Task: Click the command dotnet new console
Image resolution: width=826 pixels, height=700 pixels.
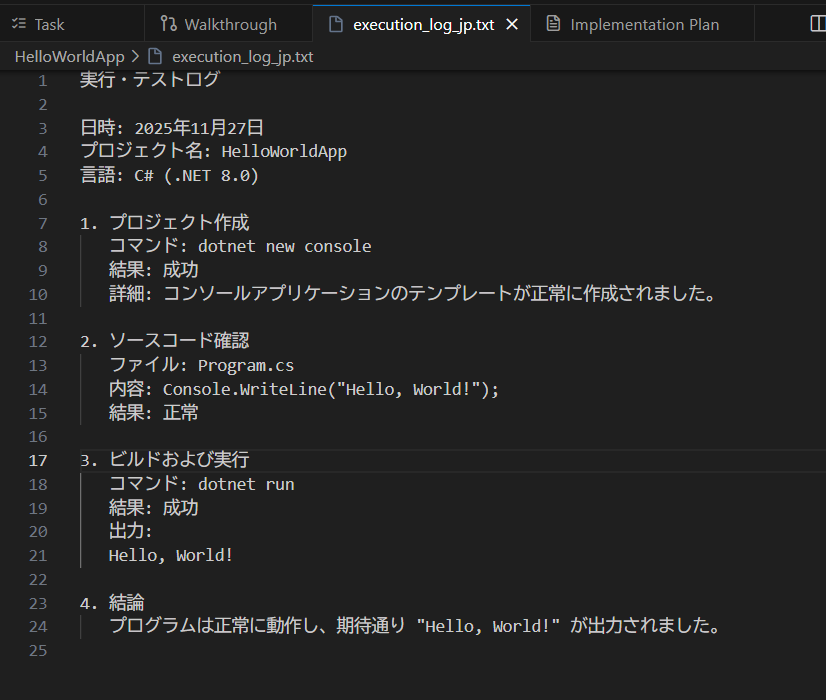Action: click(284, 247)
